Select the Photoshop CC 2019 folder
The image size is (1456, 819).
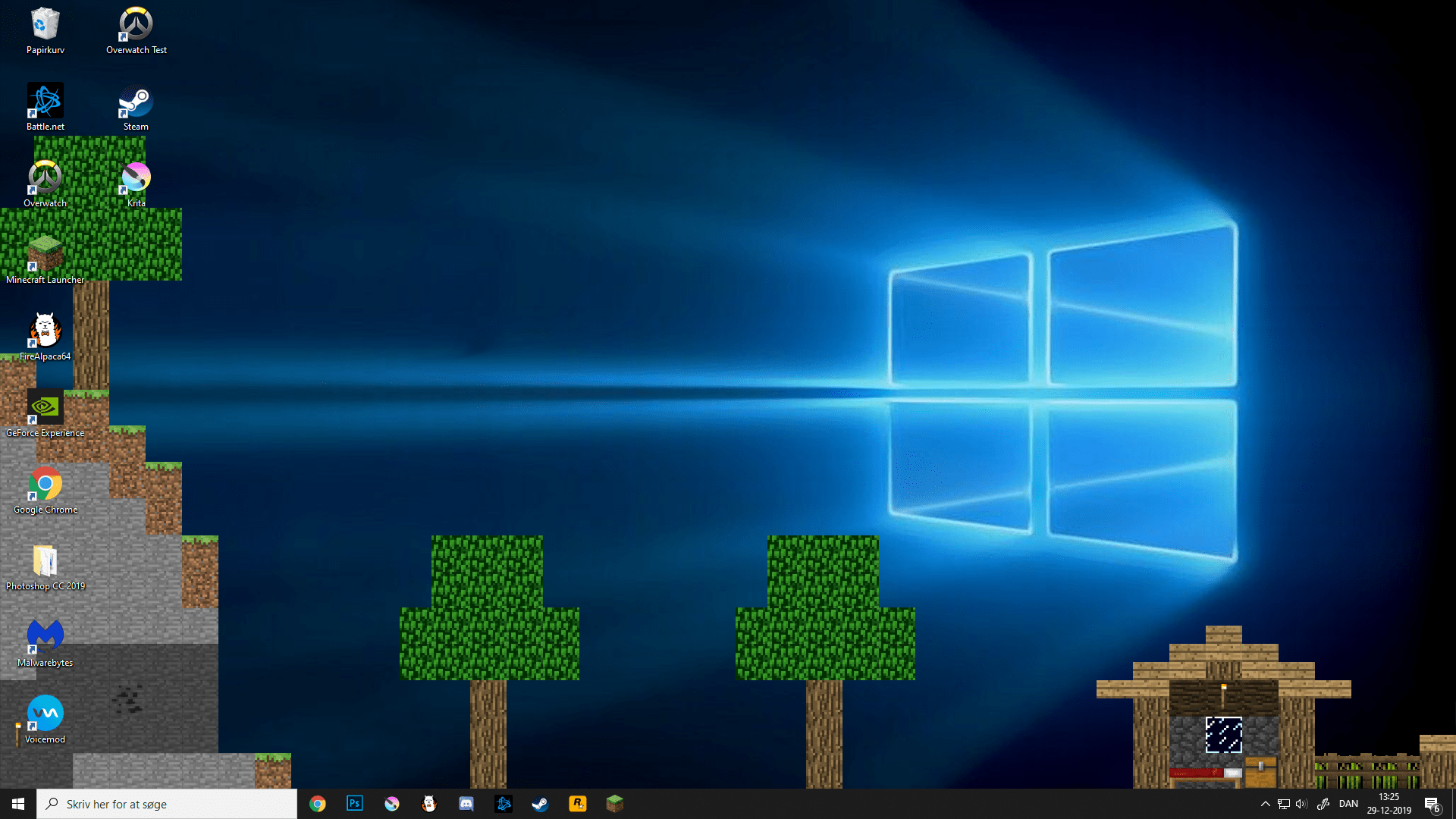pyautogui.click(x=45, y=561)
